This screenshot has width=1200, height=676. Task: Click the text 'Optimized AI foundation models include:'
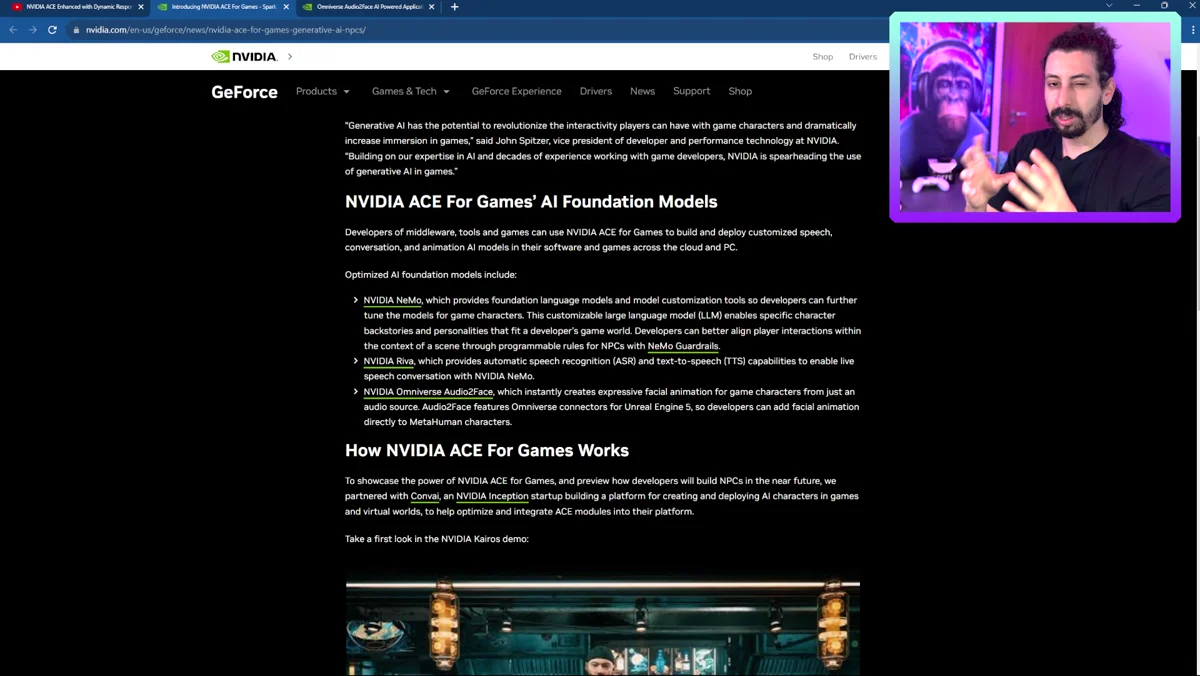click(x=431, y=275)
